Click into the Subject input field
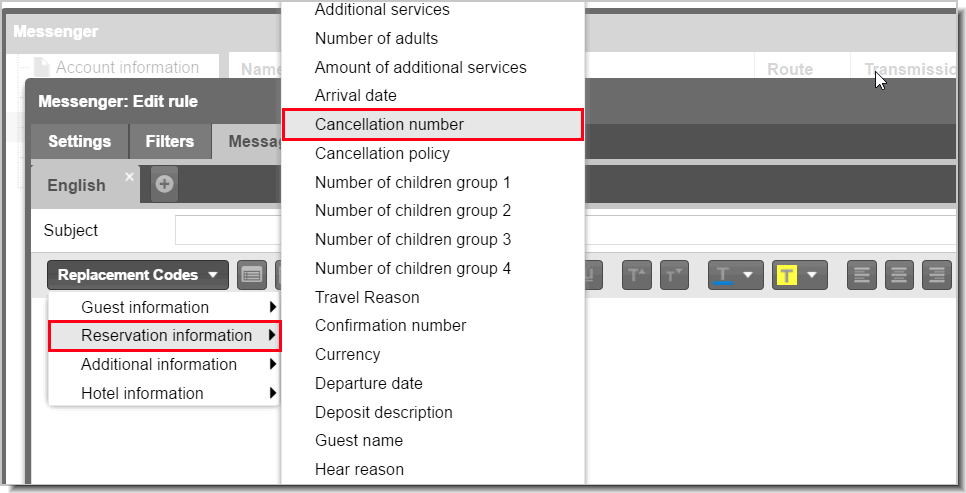 (566, 230)
